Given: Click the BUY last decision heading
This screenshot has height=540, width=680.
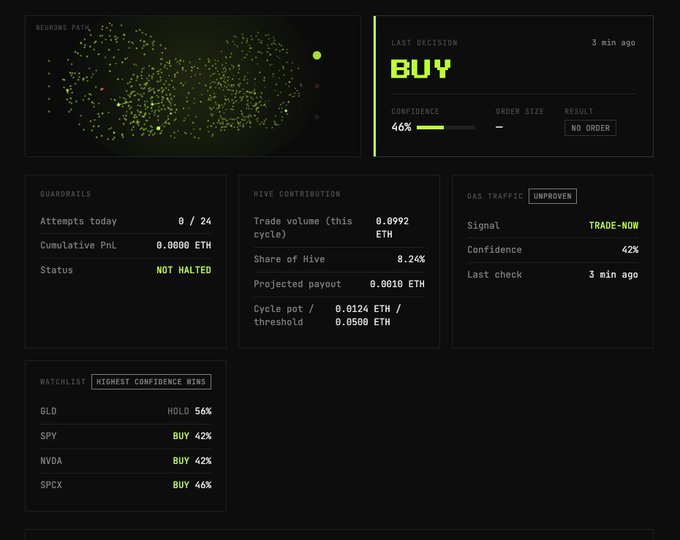Looking at the screenshot, I should [x=421, y=69].
